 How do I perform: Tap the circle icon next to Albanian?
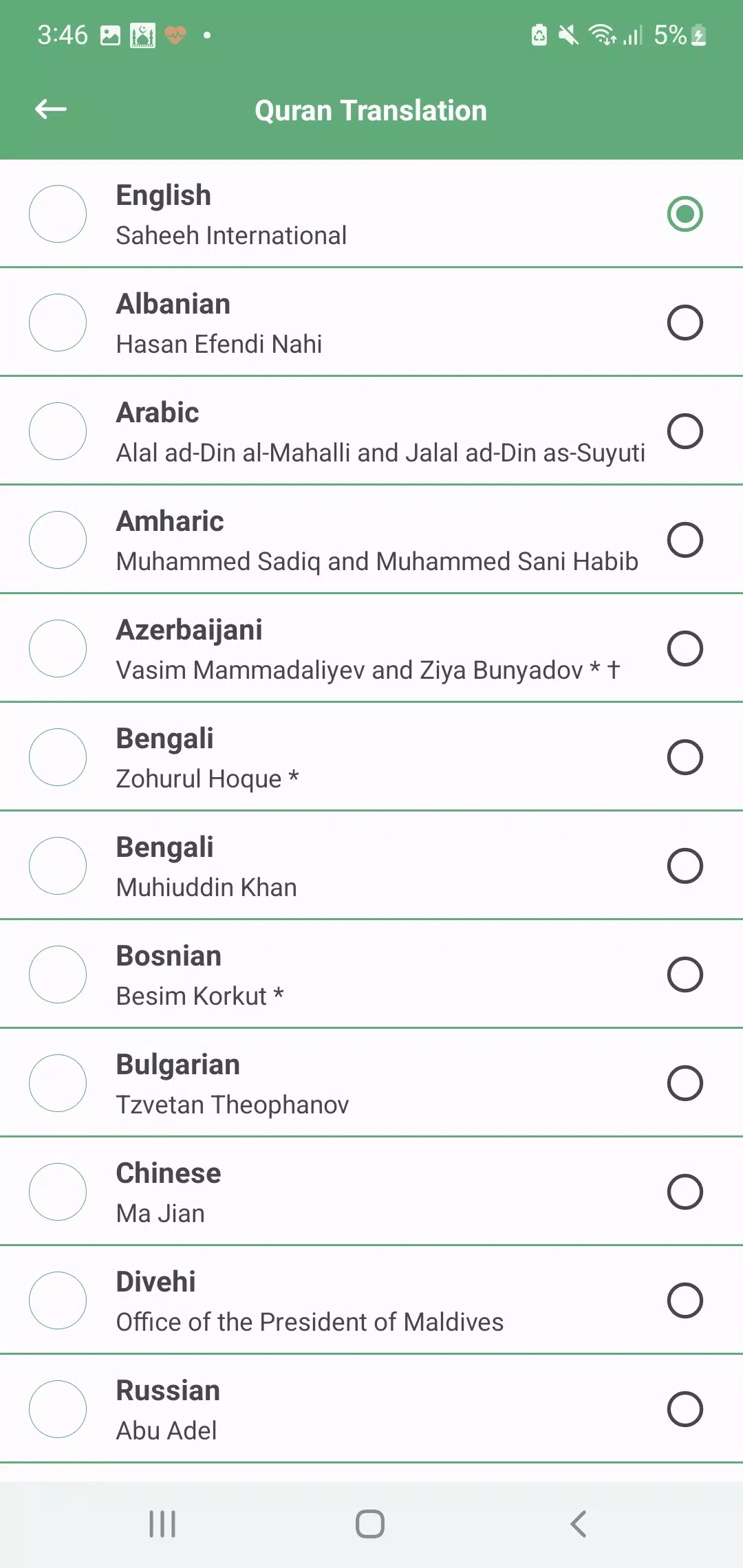(x=58, y=323)
